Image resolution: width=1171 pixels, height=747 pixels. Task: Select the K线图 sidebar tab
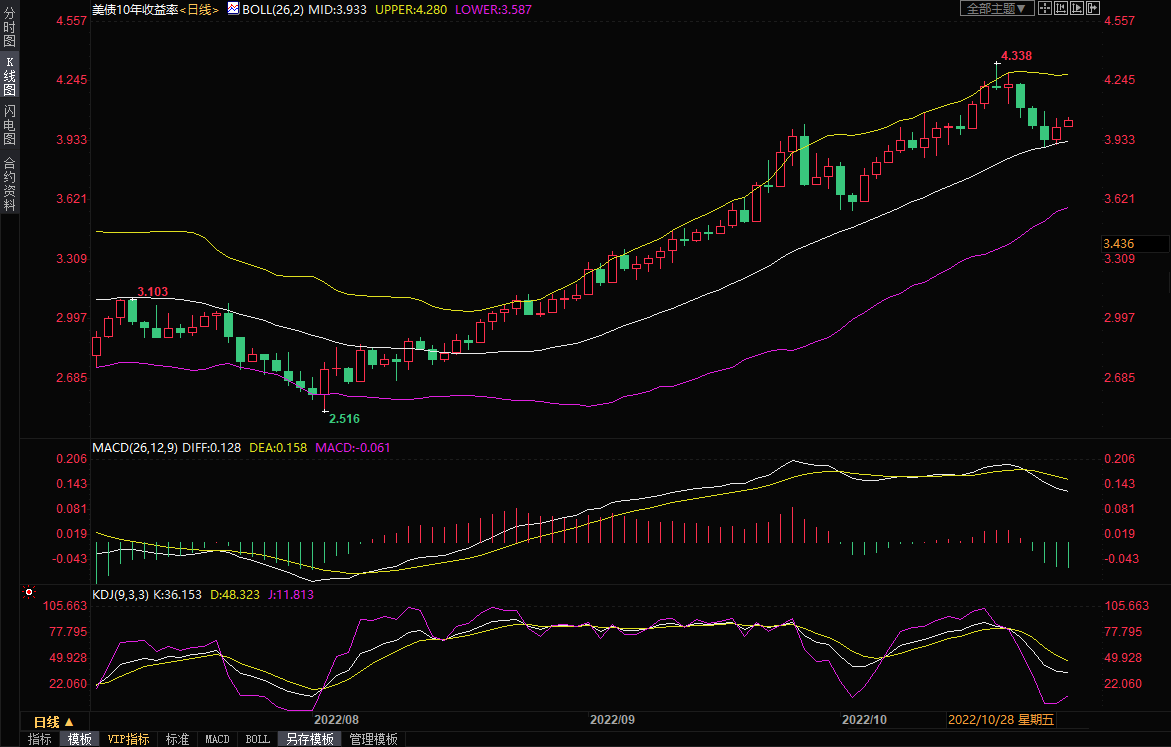(9, 76)
